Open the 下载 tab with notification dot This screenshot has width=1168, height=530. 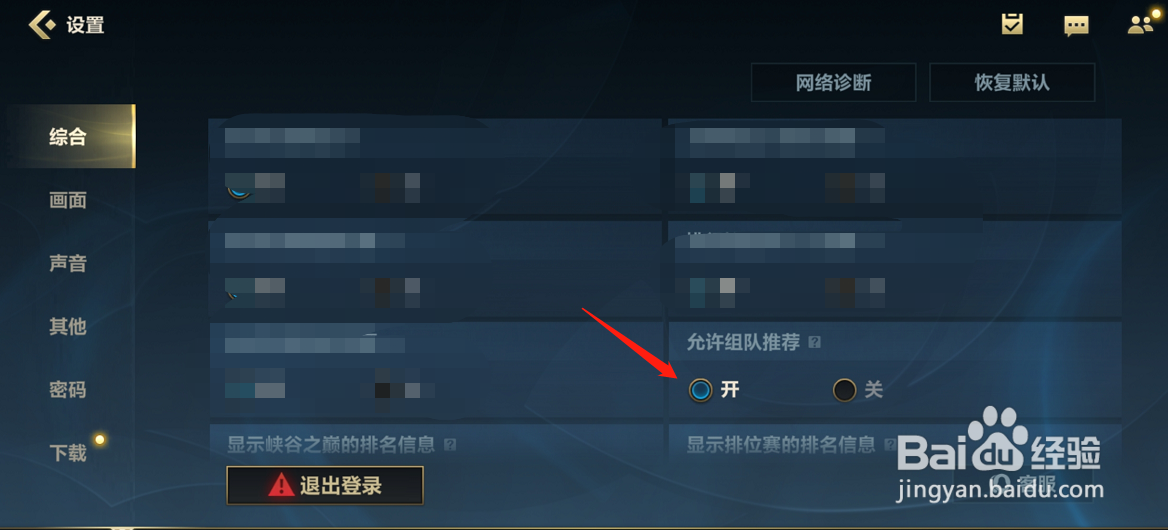[x=69, y=453]
